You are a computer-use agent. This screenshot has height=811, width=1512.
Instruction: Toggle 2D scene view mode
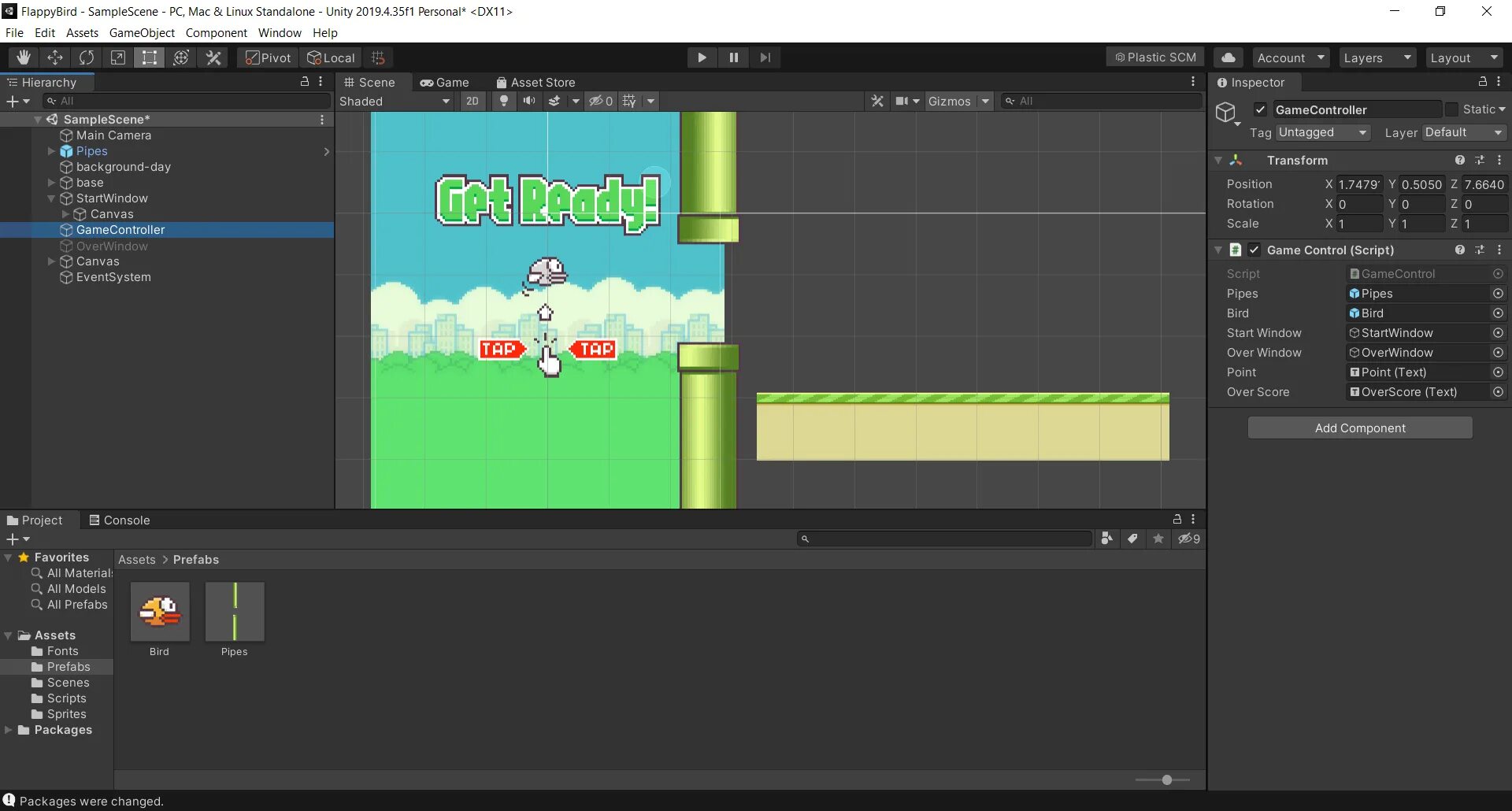coord(472,101)
